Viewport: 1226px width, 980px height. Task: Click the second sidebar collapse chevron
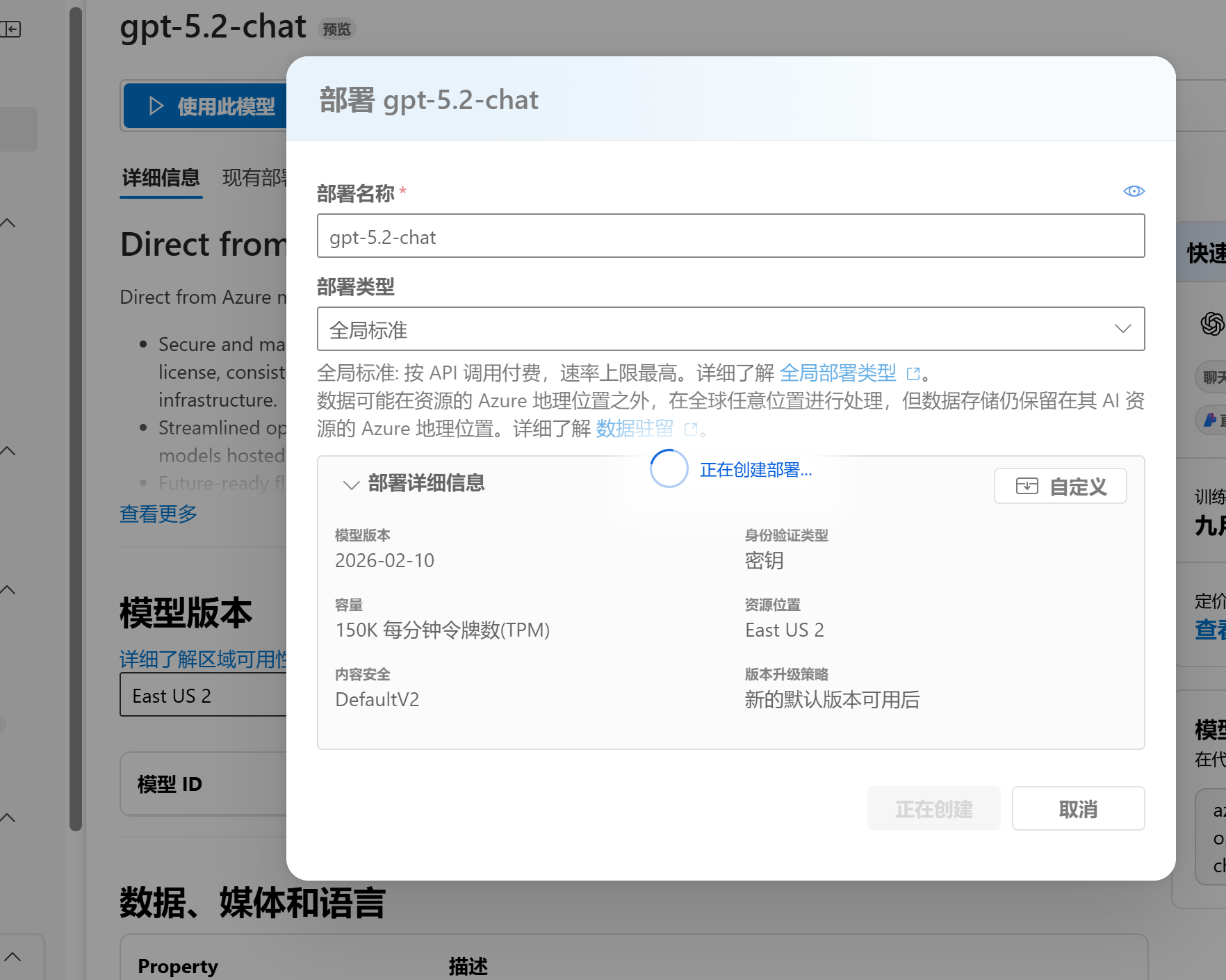[8, 451]
